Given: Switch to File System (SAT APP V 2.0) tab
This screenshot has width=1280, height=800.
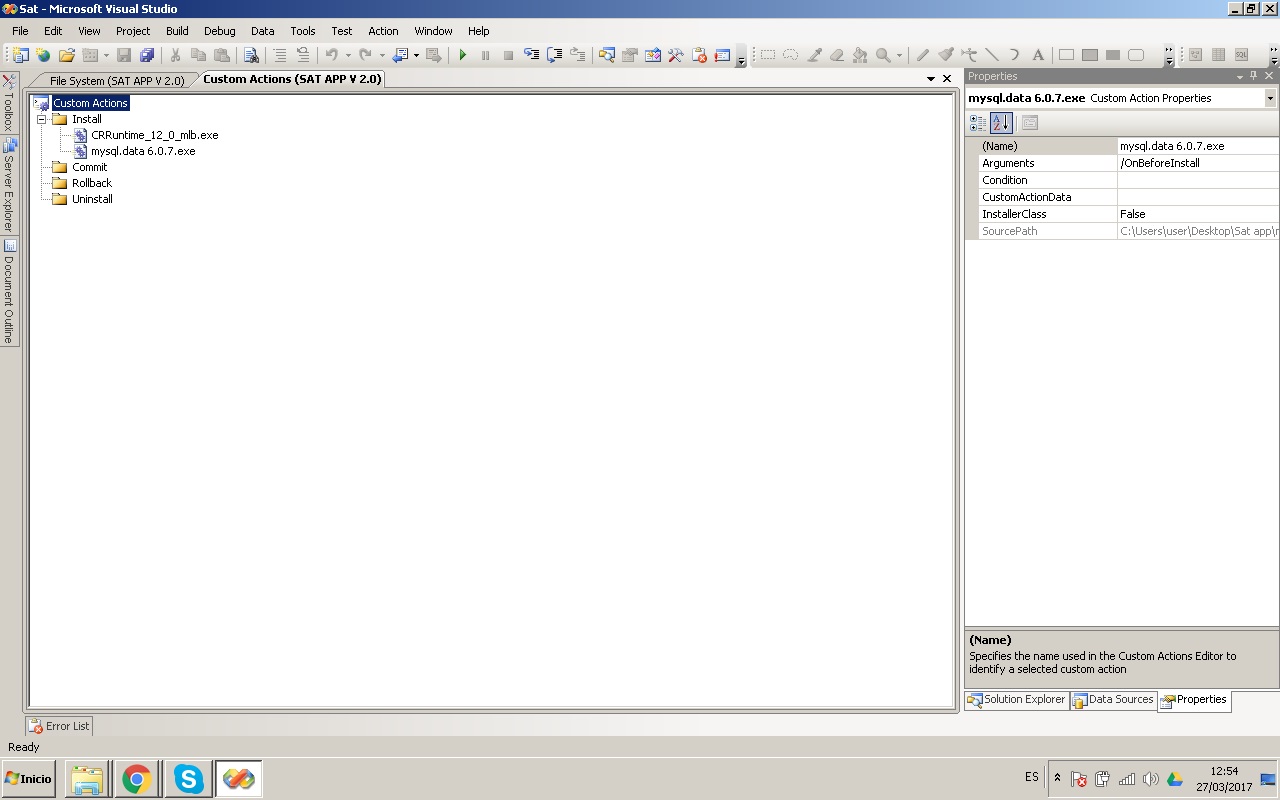Looking at the screenshot, I should tap(117, 80).
